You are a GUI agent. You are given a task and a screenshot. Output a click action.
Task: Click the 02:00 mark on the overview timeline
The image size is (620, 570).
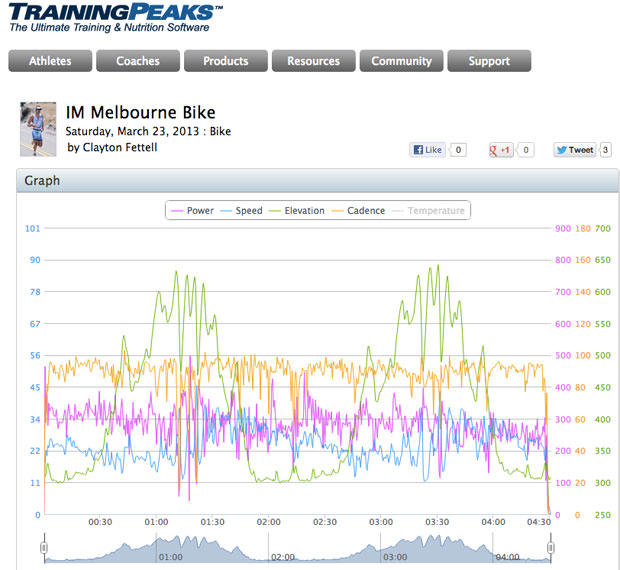283,557
